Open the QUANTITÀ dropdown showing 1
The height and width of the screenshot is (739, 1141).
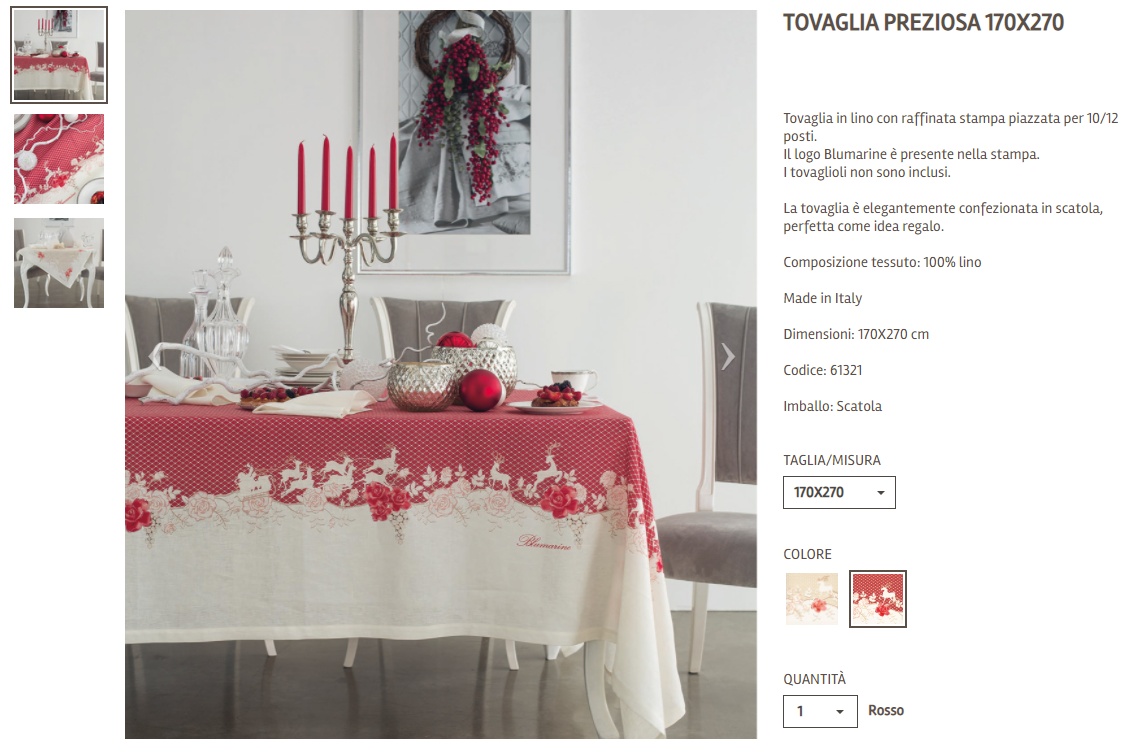click(x=820, y=711)
